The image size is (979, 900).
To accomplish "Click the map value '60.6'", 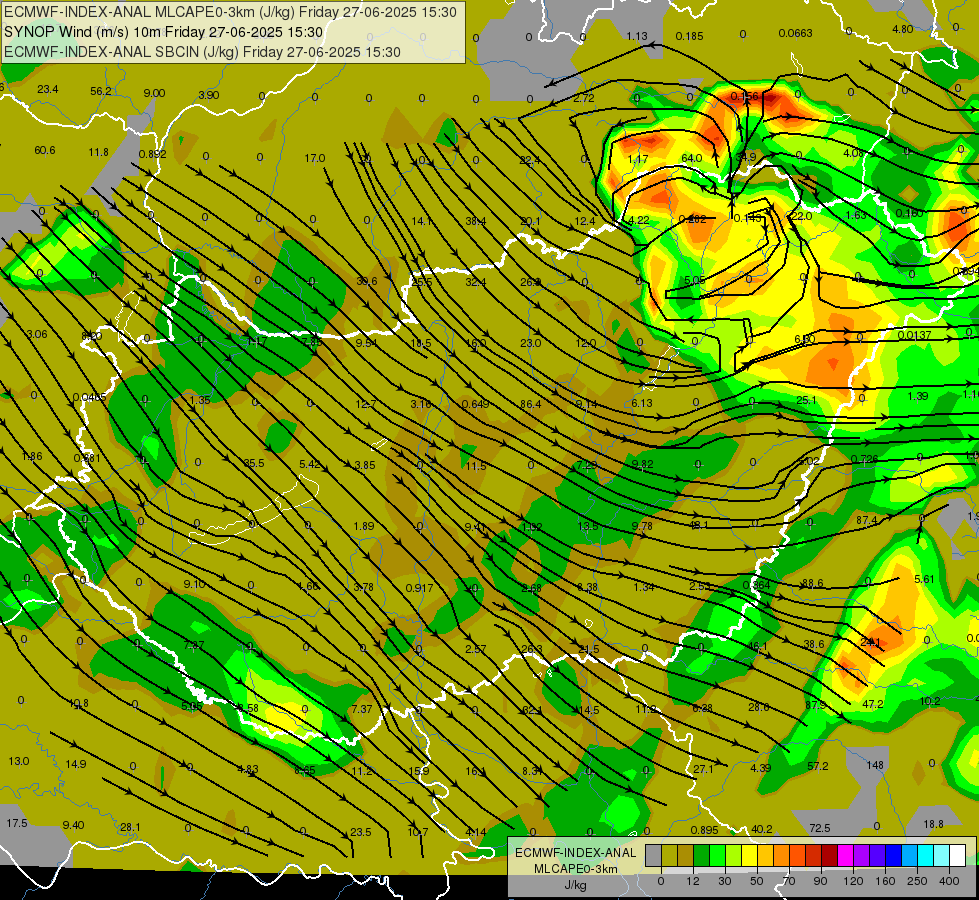I will pyautogui.click(x=45, y=151).
